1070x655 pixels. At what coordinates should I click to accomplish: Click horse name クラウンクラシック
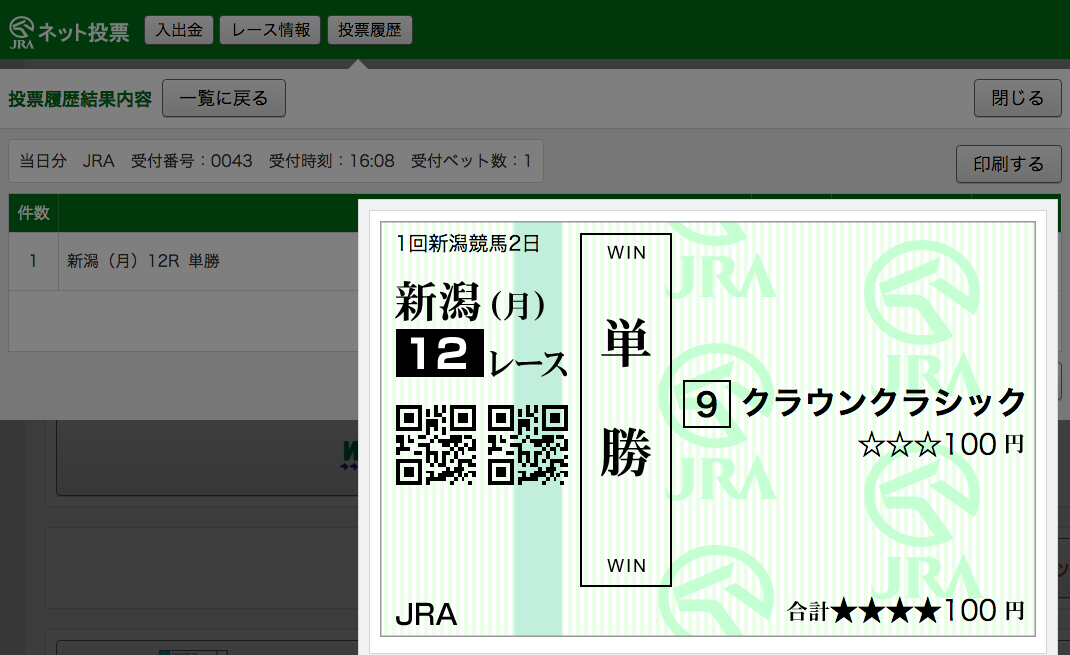[884, 402]
